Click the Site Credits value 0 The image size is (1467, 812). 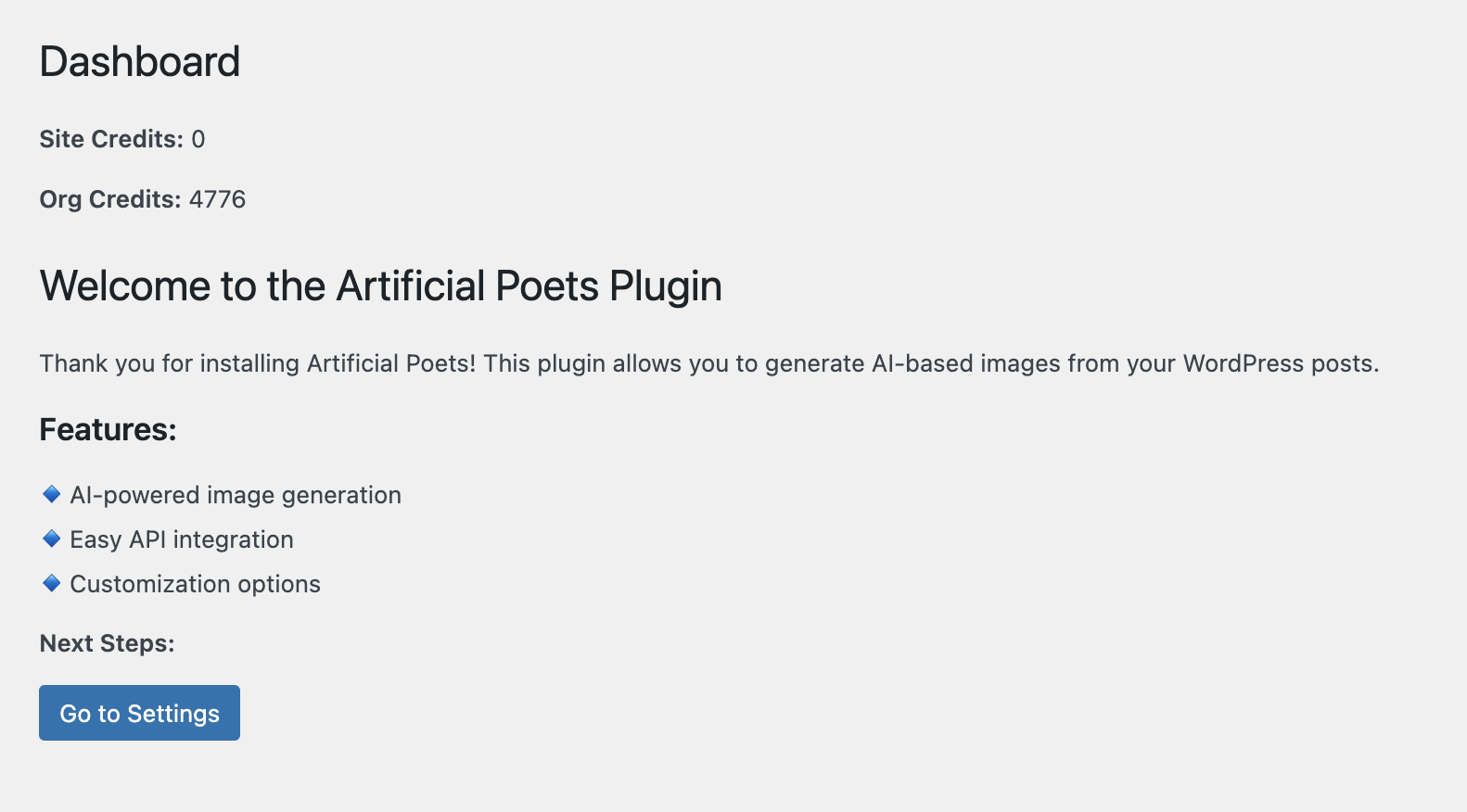point(198,139)
